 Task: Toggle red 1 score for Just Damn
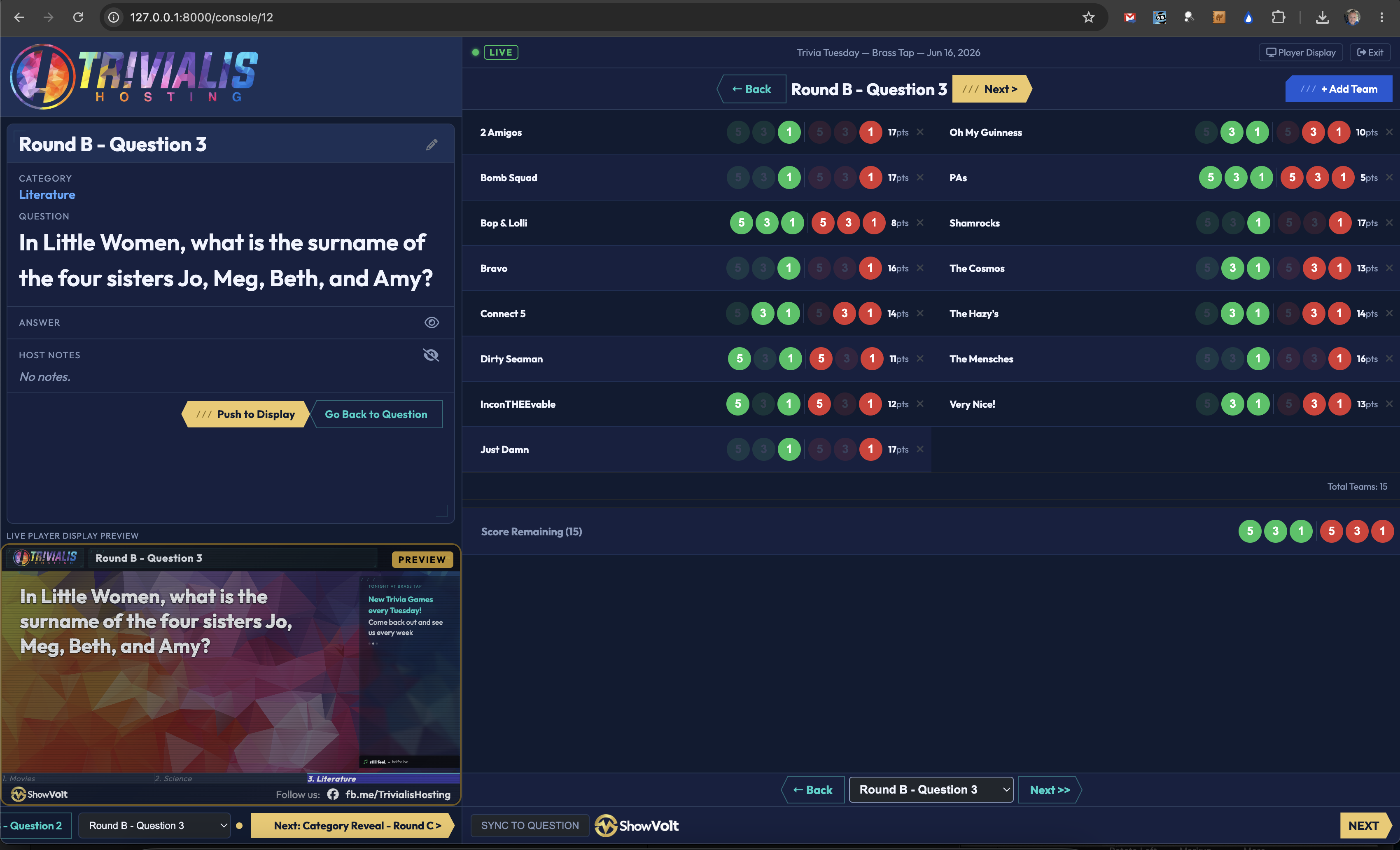pos(870,449)
